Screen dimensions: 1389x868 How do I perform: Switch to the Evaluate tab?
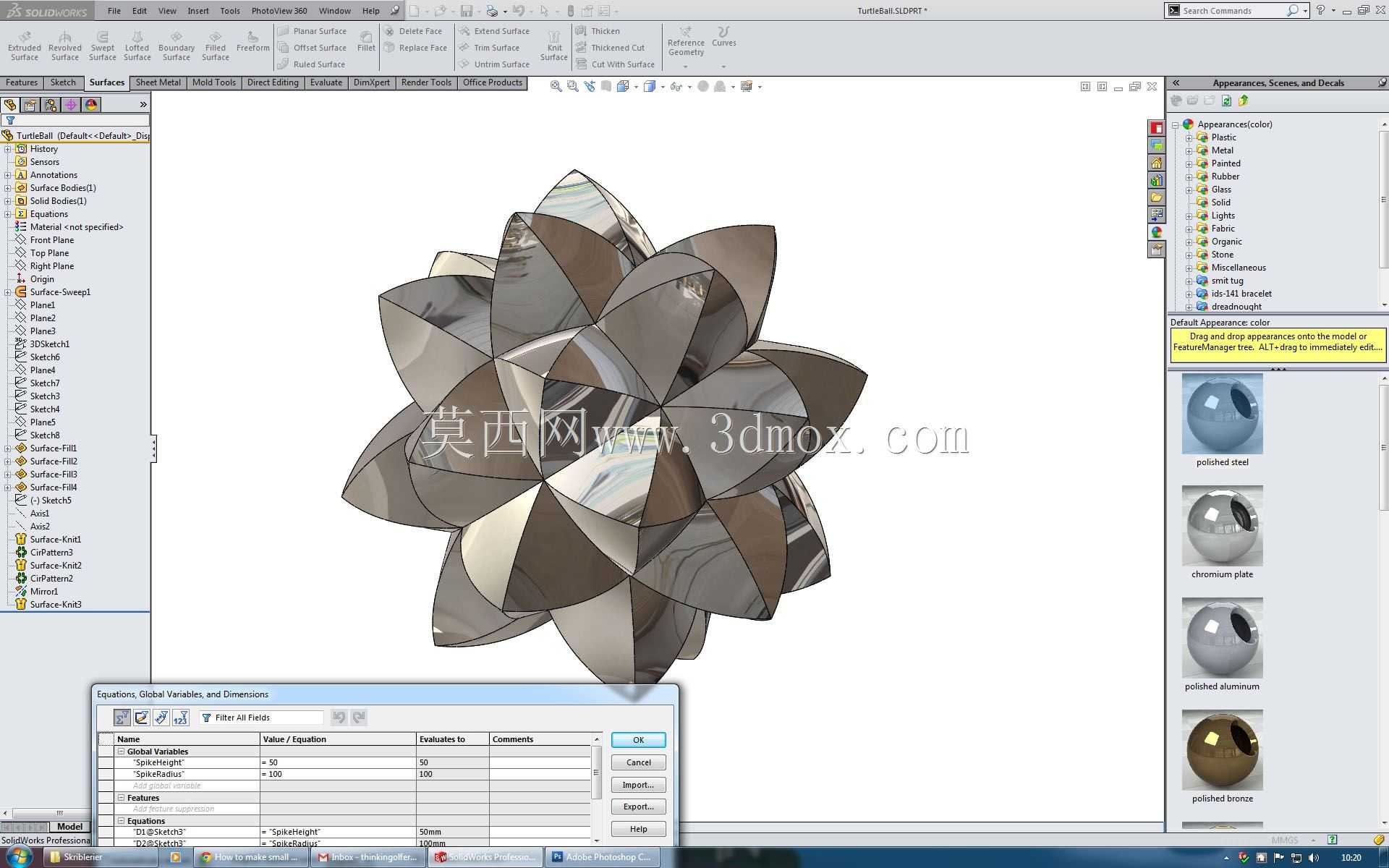[326, 82]
